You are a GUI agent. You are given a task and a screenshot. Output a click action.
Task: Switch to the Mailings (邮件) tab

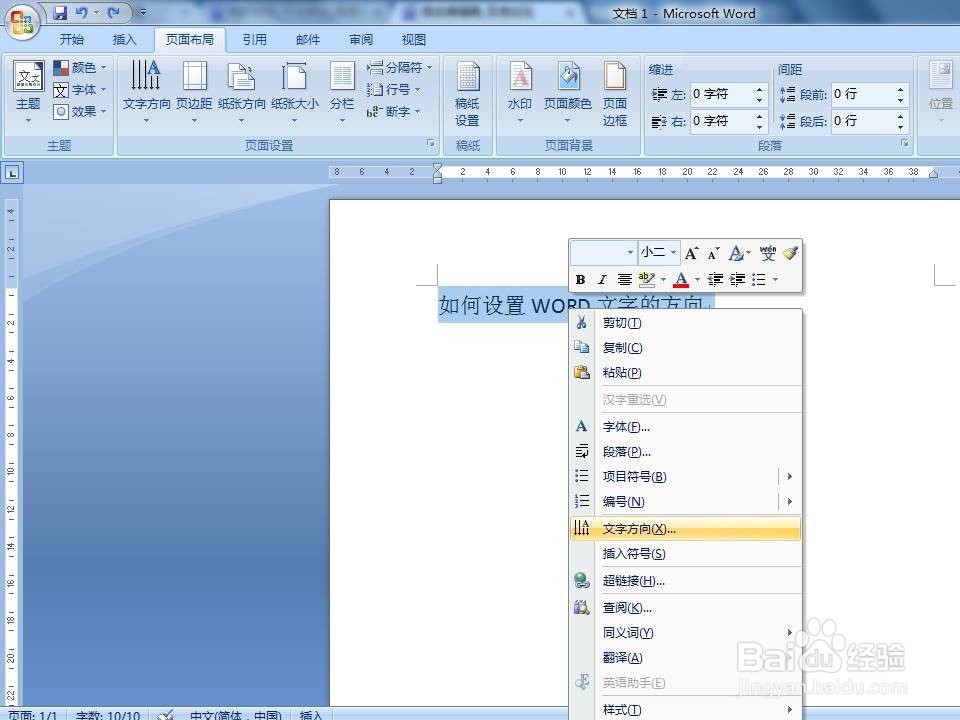pyautogui.click(x=307, y=40)
